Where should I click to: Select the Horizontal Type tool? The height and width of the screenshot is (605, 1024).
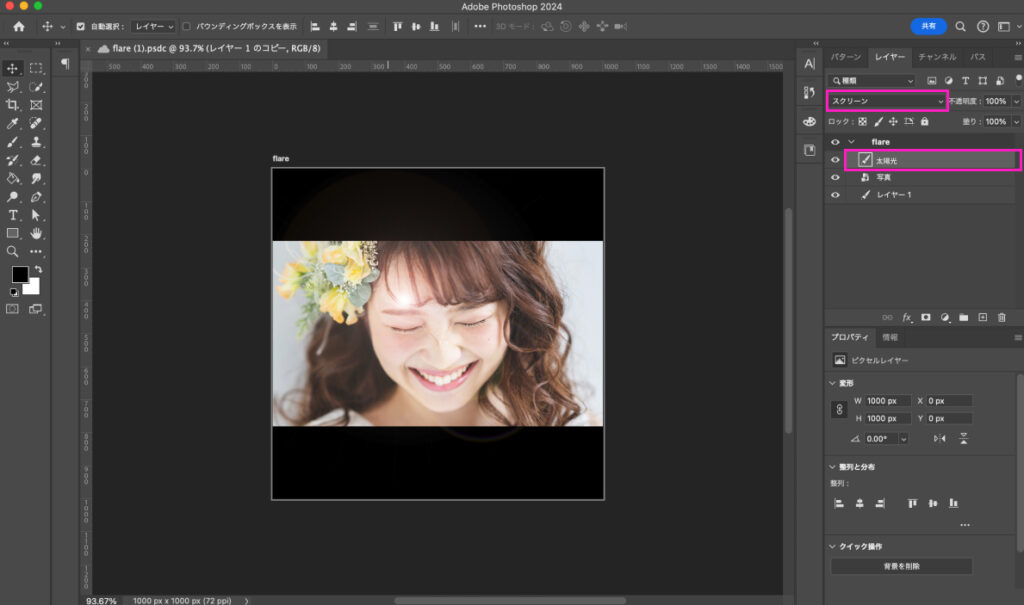(13, 215)
